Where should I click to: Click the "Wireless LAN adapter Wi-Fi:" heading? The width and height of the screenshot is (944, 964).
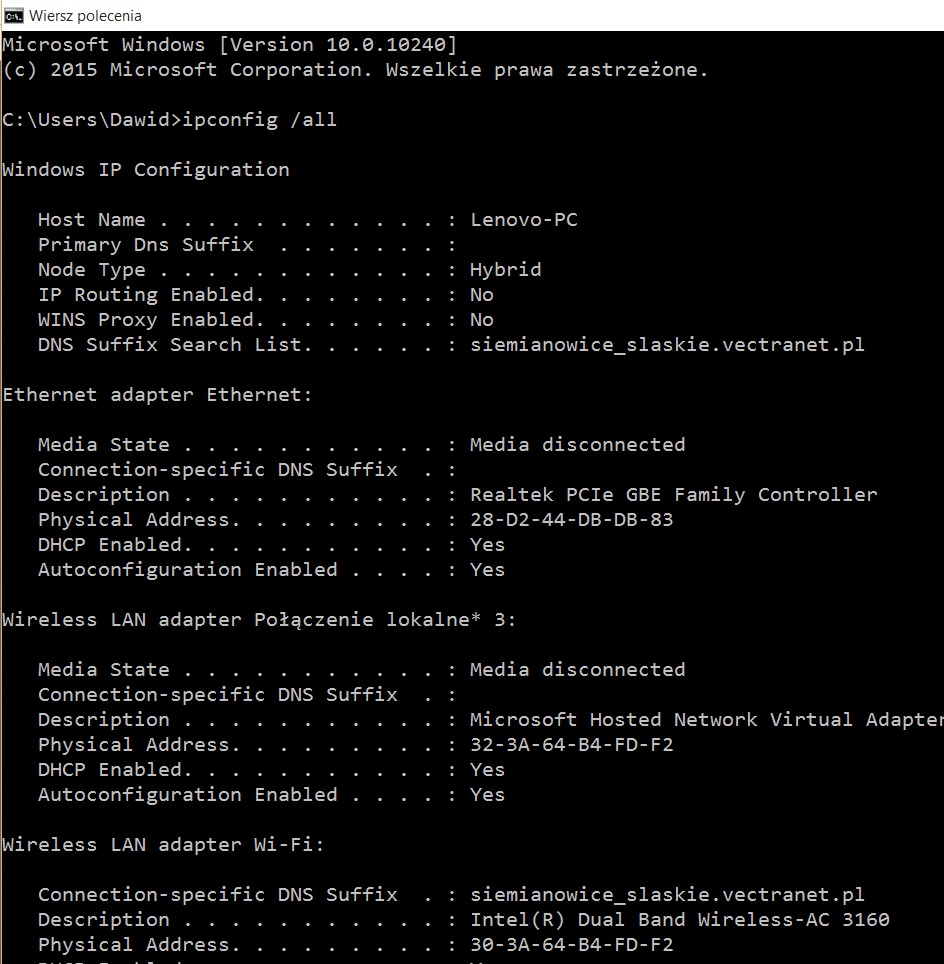point(163,845)
